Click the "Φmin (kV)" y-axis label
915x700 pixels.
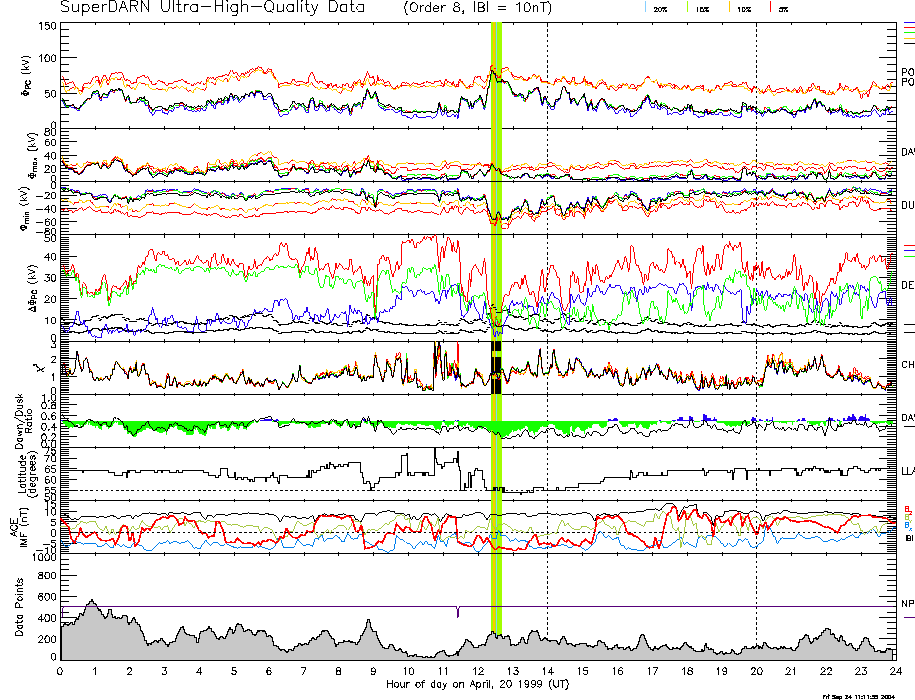(x=25, y=209)
